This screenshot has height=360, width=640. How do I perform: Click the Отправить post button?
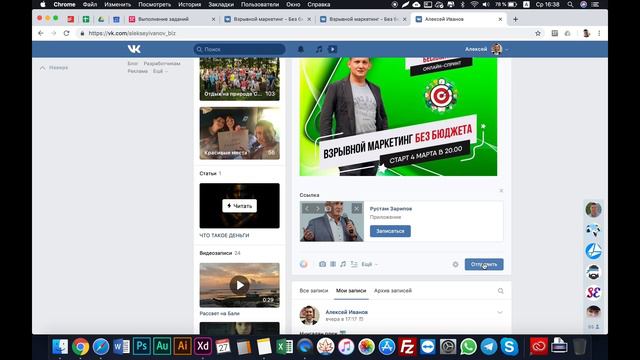tap(484, 264)
